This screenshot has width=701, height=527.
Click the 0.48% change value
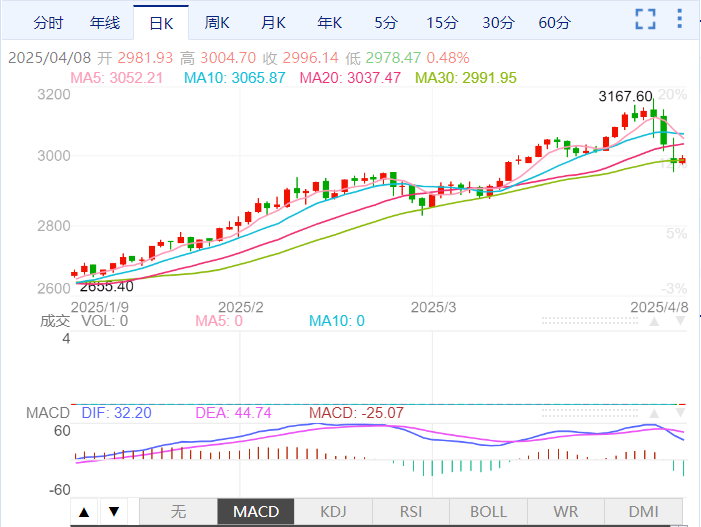pyautogui.click(x=448, y=58)
